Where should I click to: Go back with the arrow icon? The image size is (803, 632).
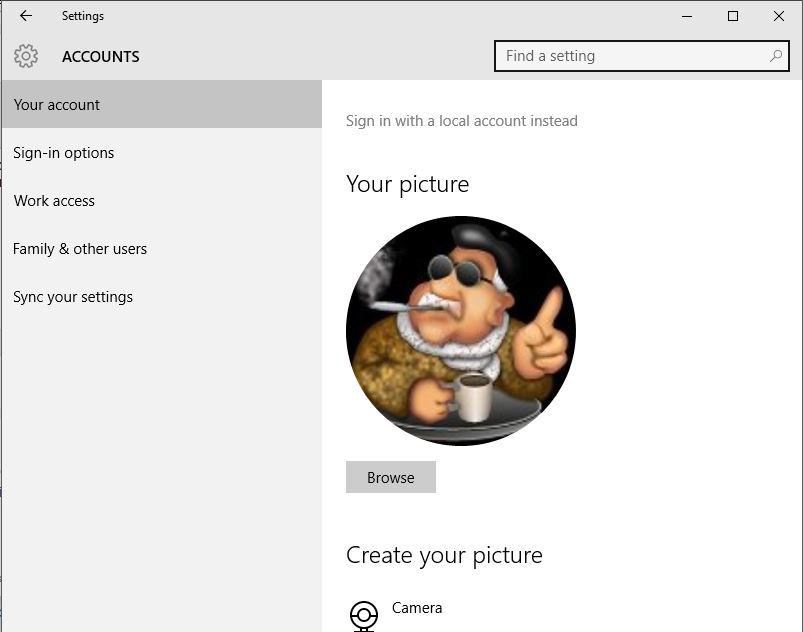click(26, 16)
